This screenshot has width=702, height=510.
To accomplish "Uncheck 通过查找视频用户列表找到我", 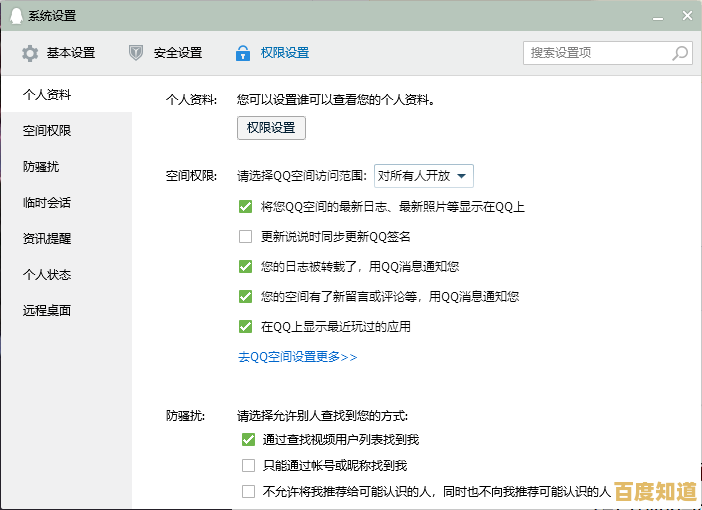I will click(249, 440).
